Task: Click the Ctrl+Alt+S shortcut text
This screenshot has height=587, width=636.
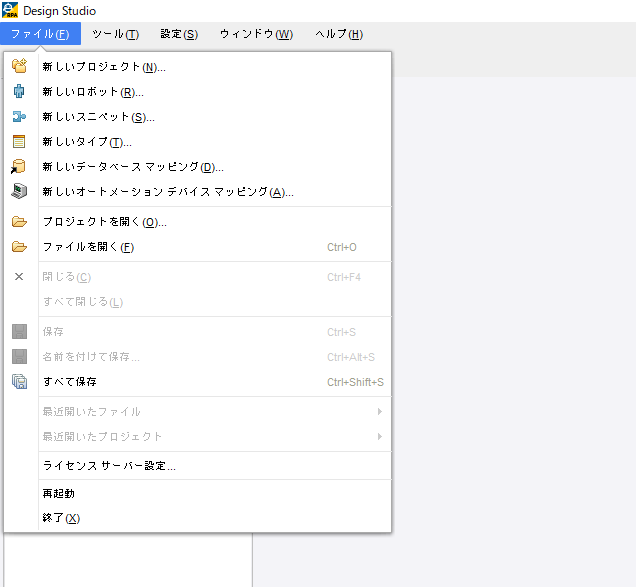Action: [351, 357]
